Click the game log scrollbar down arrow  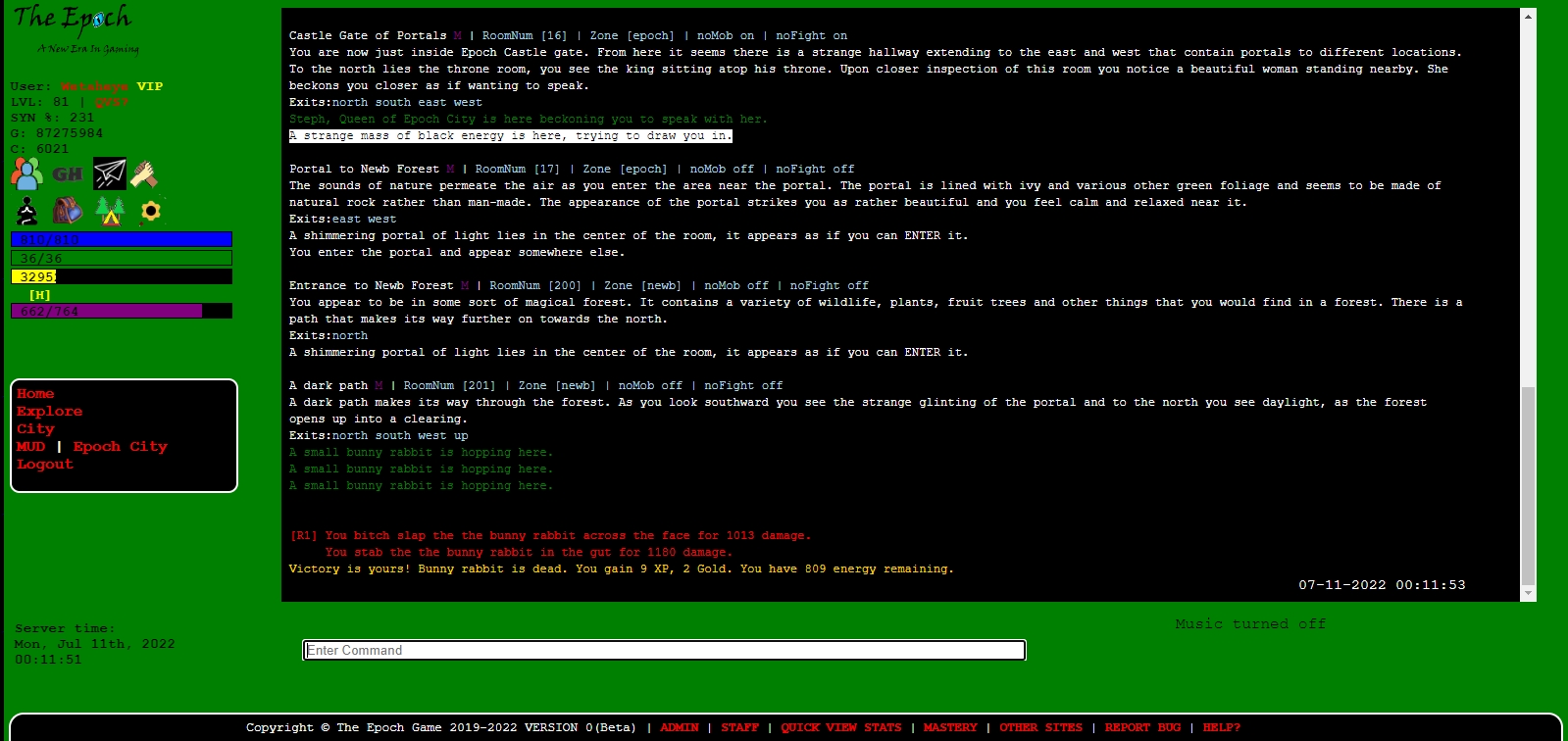coord(1527,593)
